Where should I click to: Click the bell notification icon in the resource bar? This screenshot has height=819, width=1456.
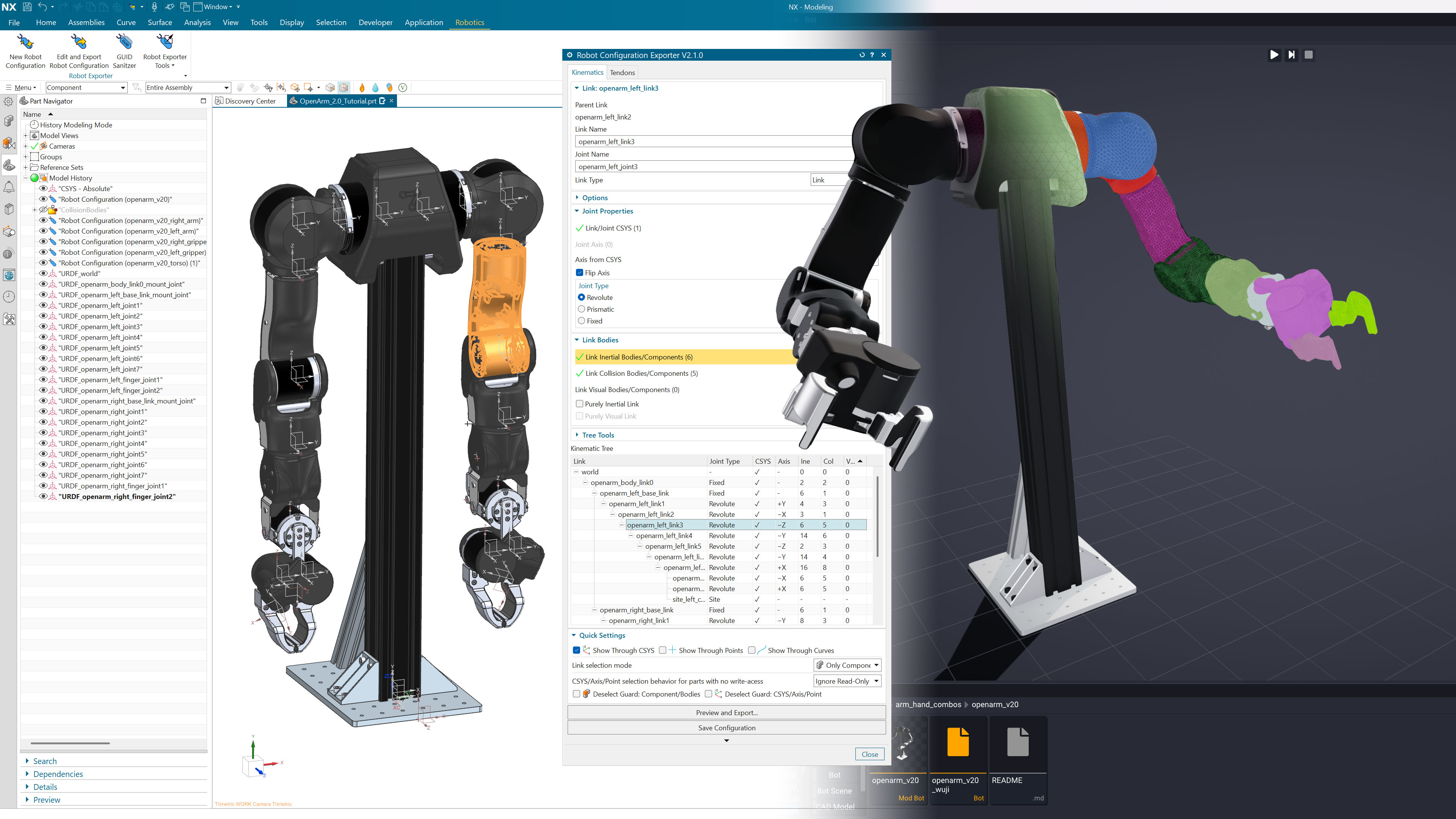[9, 187]
